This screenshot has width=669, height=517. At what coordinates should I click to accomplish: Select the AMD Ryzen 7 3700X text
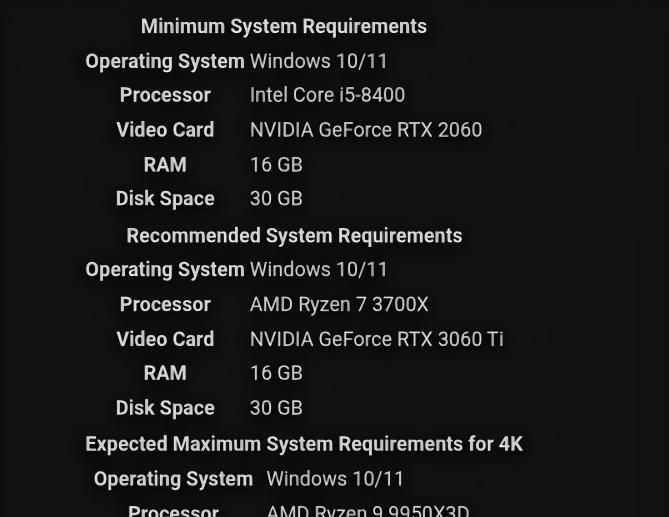click(x=339, y=305)
